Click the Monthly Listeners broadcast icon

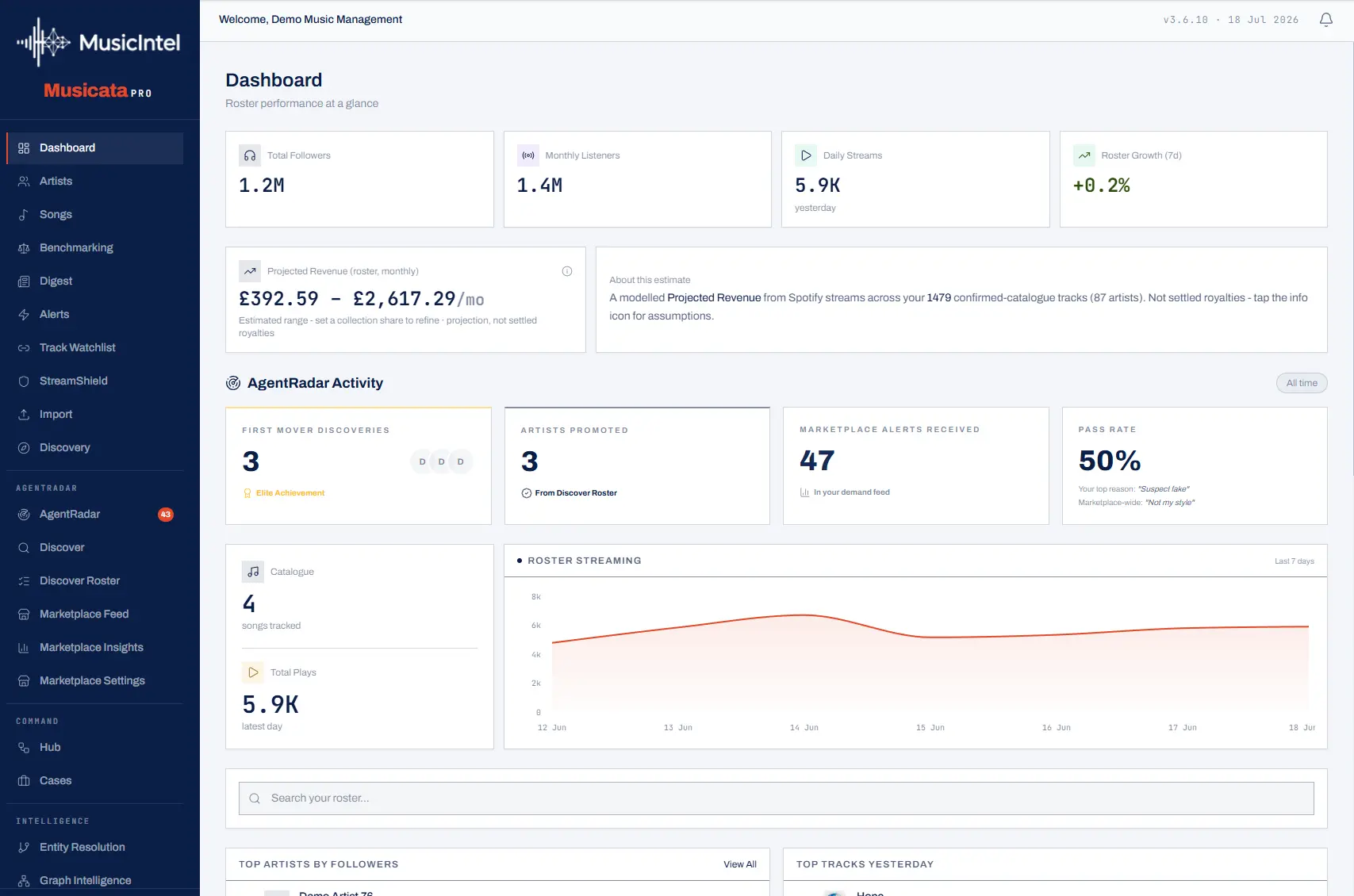pyautogui.click(x=528, y=155)
